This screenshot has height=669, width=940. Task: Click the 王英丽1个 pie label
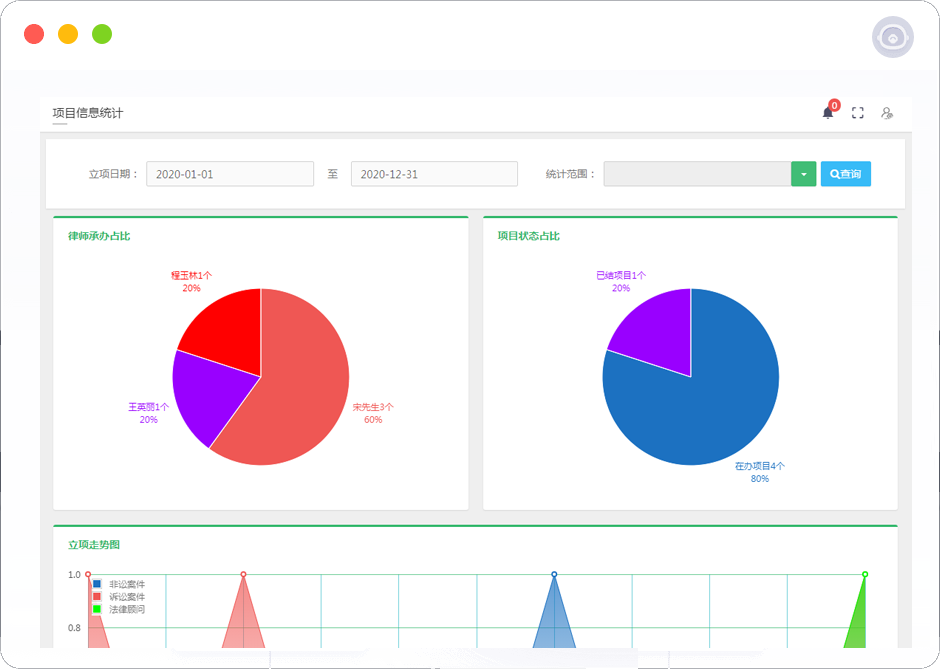point(149,407)
